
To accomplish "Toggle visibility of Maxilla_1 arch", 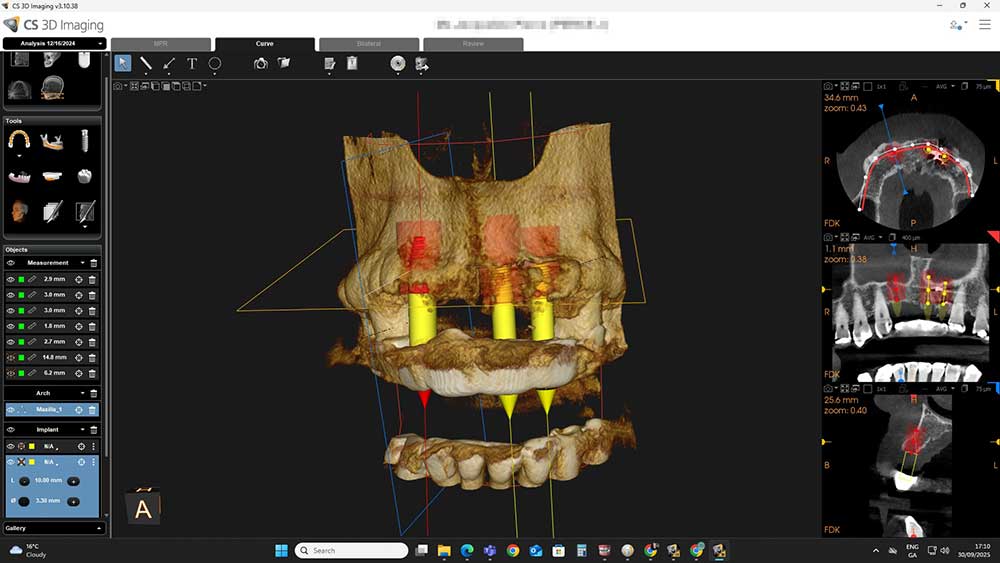I will [11, 410].
